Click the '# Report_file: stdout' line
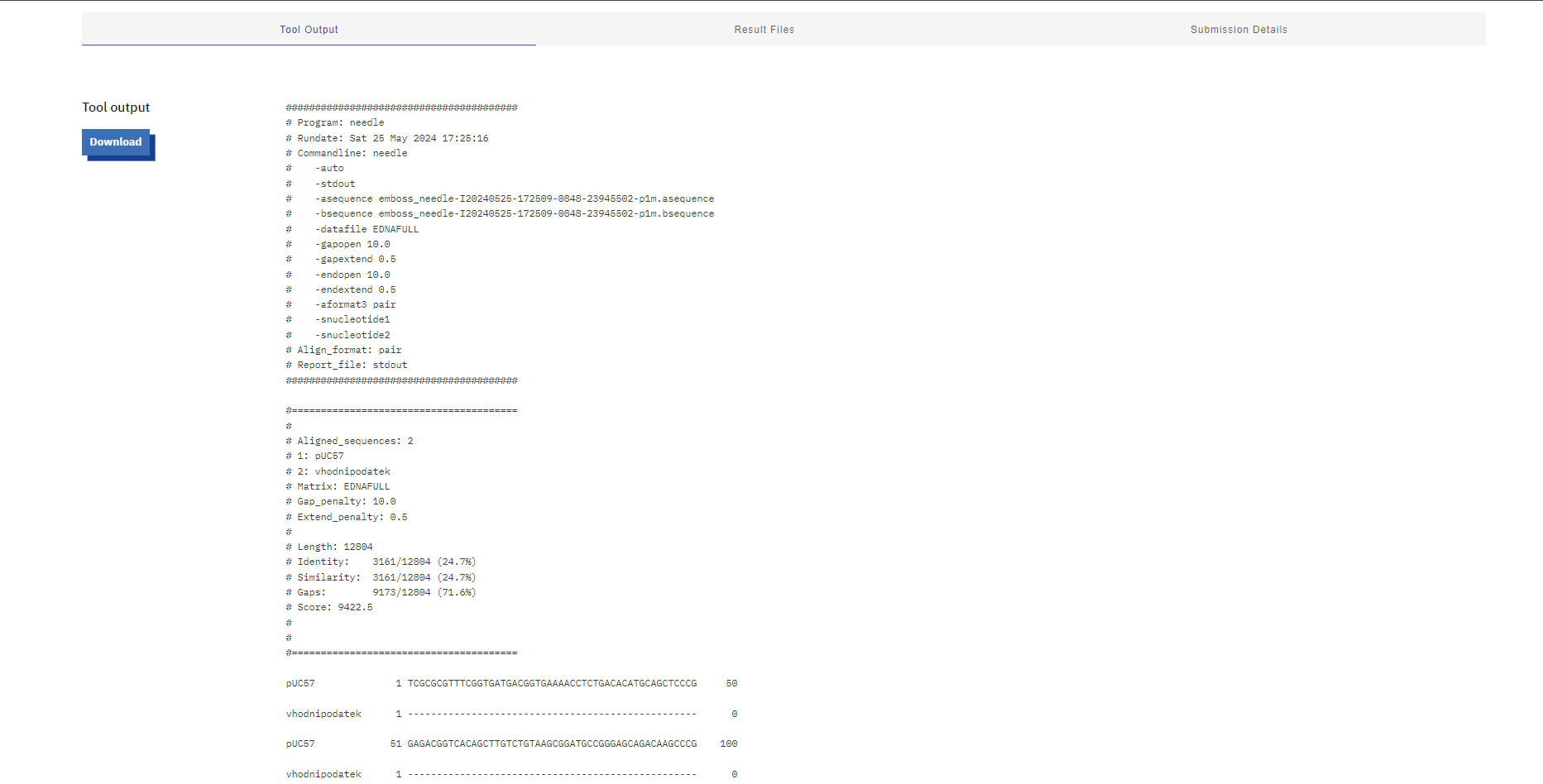Image resolution: width=1543 pixels, height=784 pixels. [347, 365]
